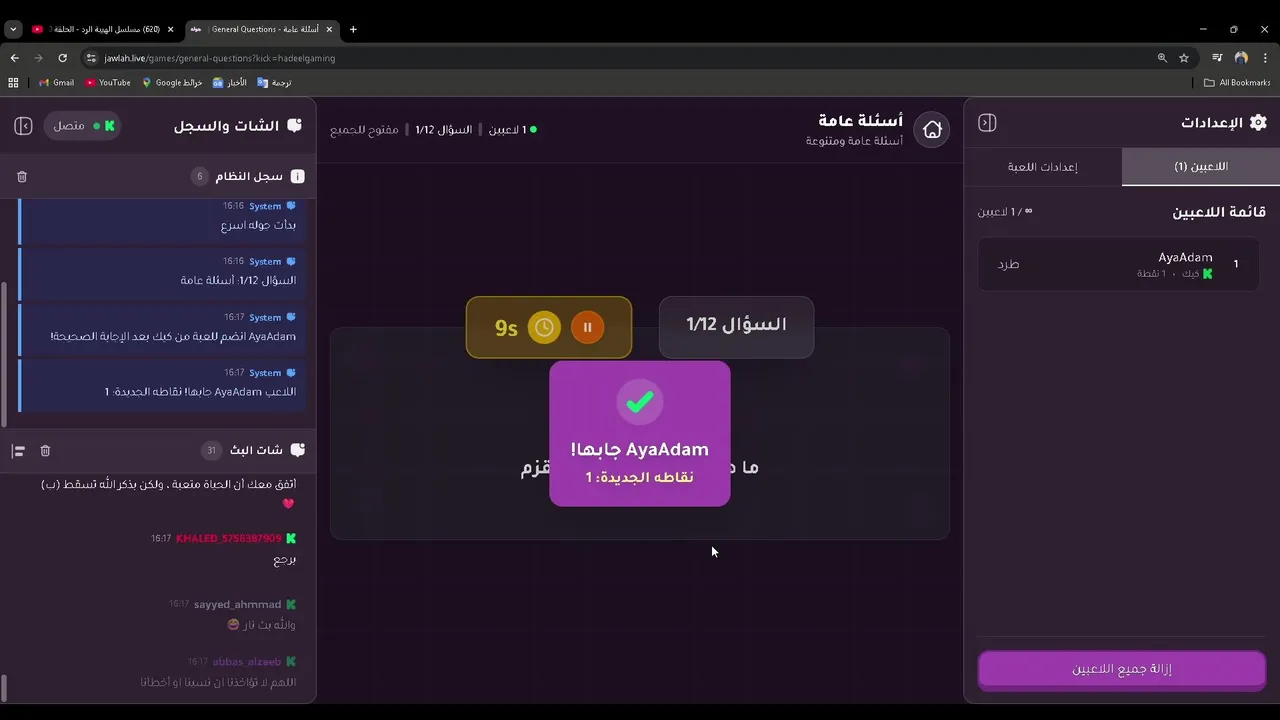Close the YouTube browser tab
The image size is (1280, 720).
170,29
